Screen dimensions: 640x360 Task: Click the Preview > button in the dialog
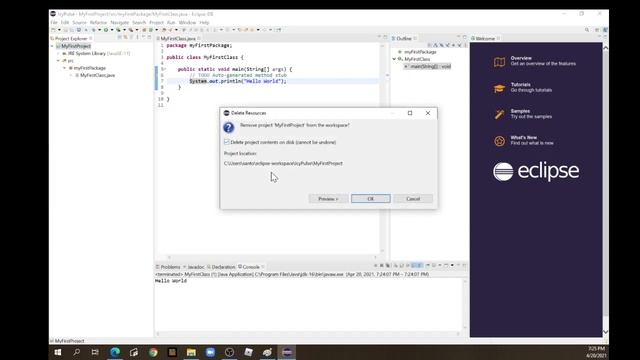click(328, 199)
